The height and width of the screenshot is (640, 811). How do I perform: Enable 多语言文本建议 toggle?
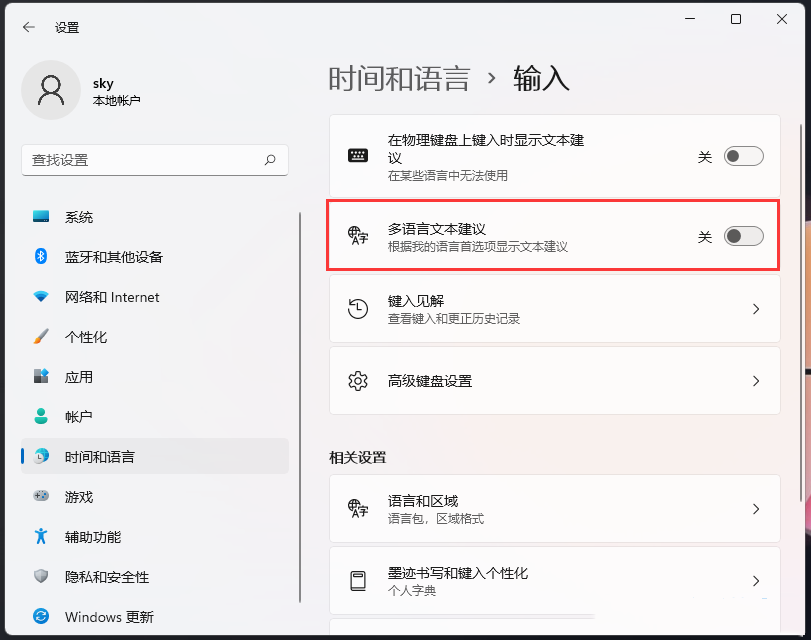click(x=741, y=235)
